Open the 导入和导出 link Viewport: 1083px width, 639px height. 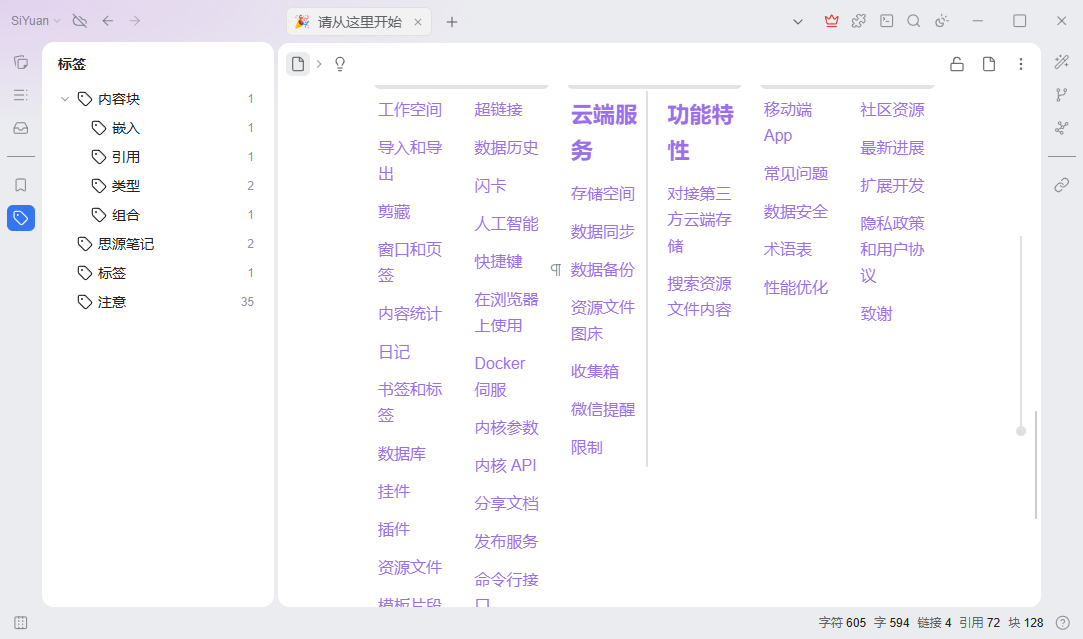click(x=410, y=160)
